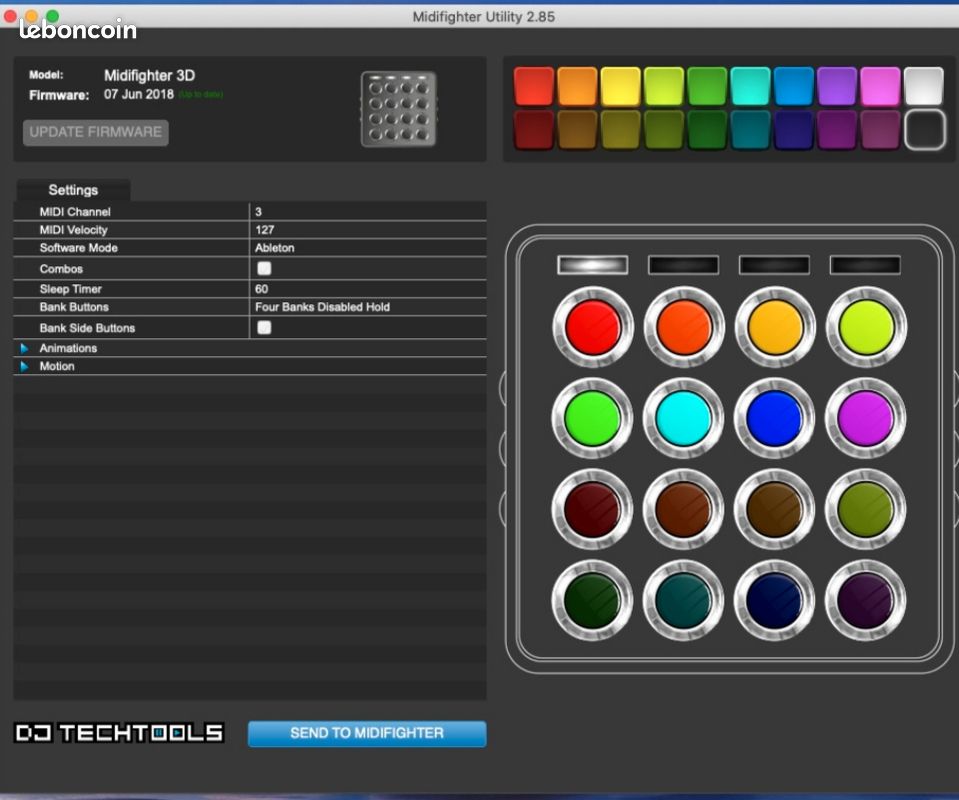Select the dark maroon arcade button

(593, 509)
